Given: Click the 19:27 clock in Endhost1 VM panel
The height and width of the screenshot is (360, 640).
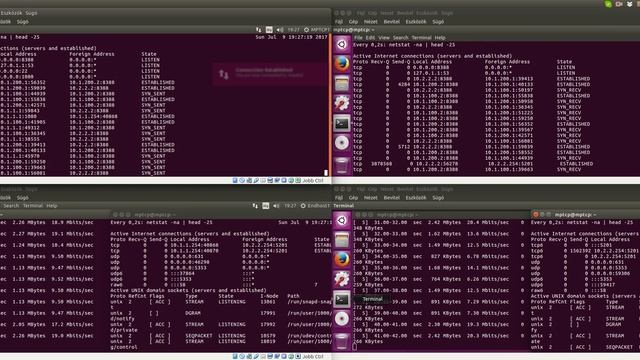Looking at the screenshot, I should [290, 206].
